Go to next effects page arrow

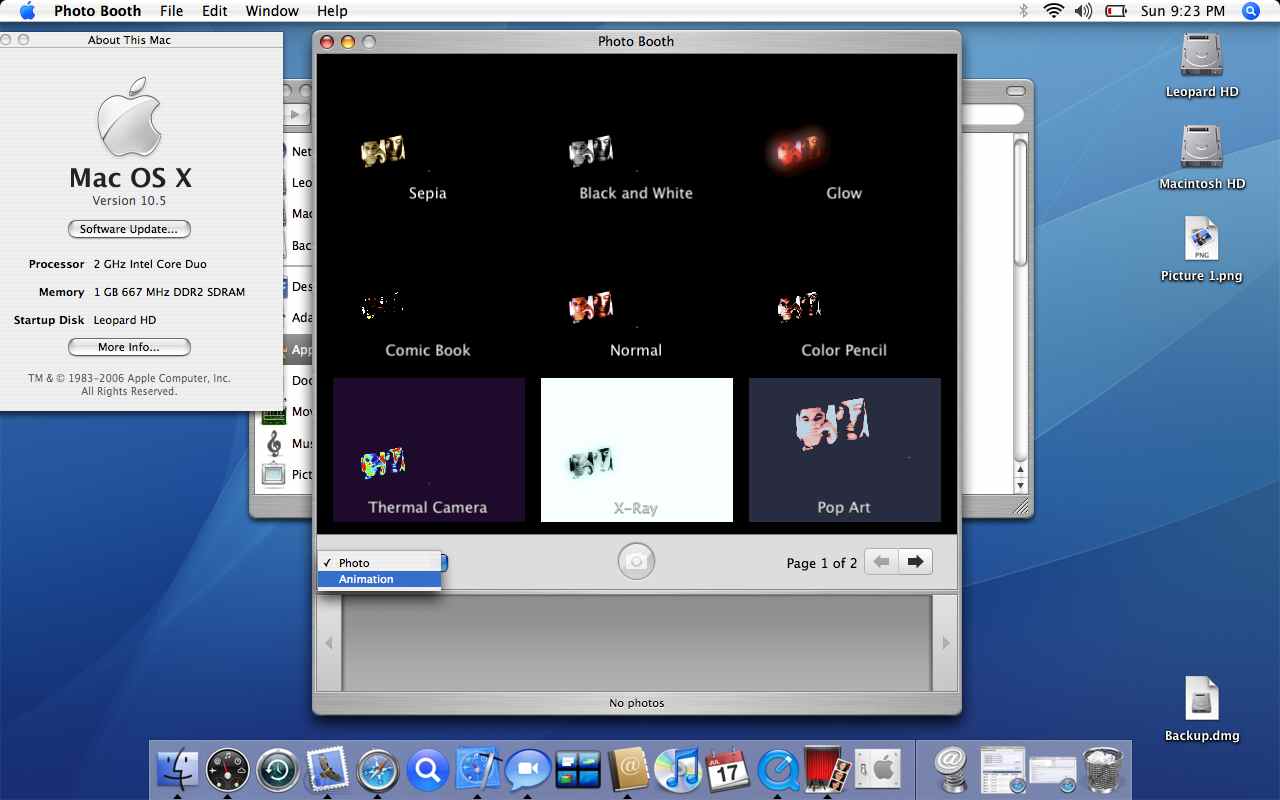[915, 562]
